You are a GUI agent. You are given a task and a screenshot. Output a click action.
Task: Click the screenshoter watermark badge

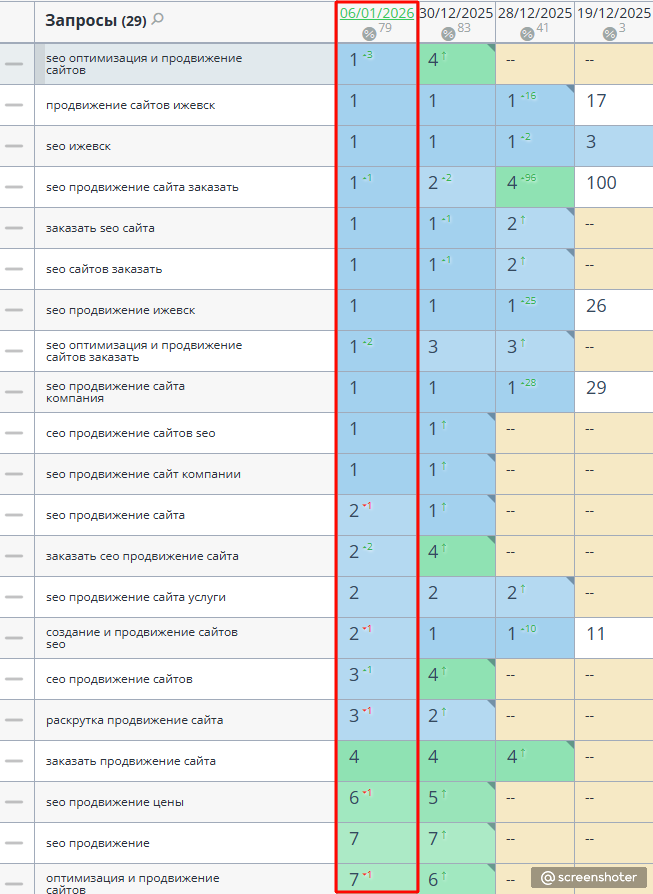coord(589,877)
